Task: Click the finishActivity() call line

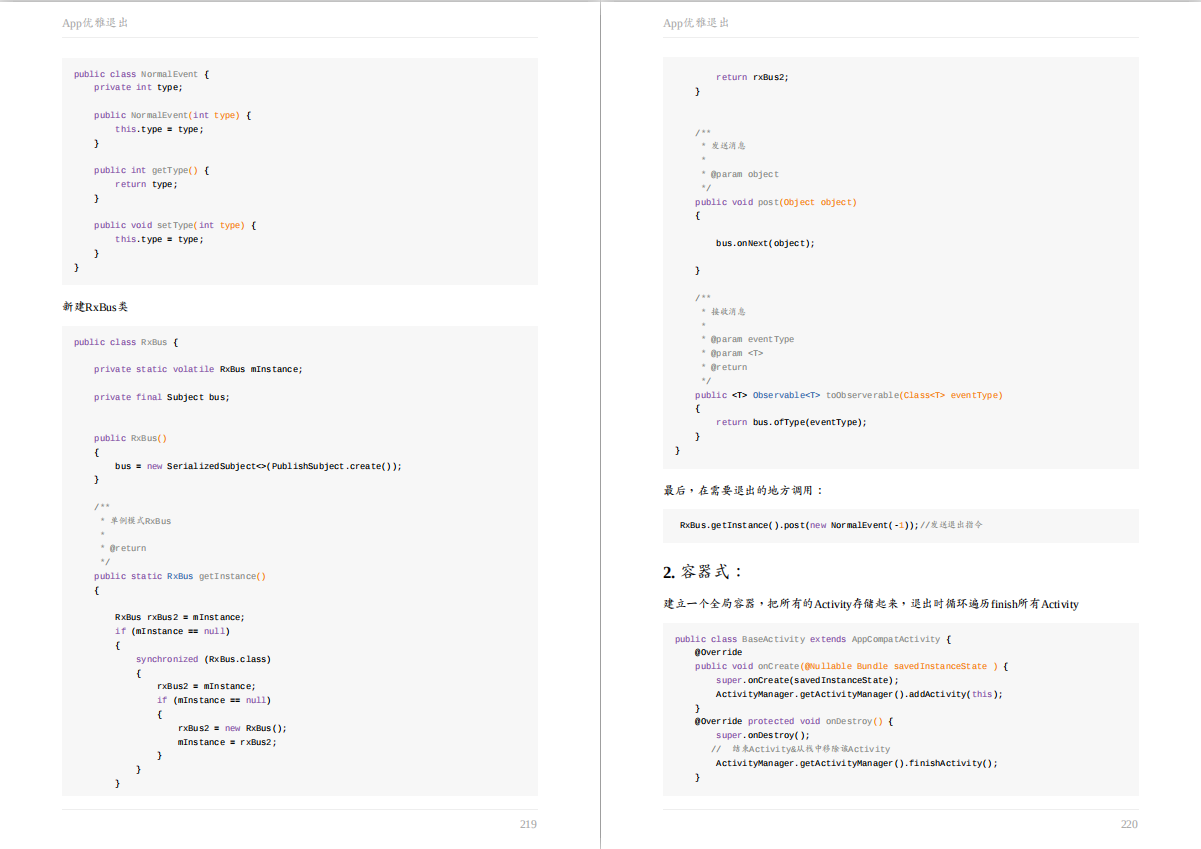Action: tap(857, 763)
